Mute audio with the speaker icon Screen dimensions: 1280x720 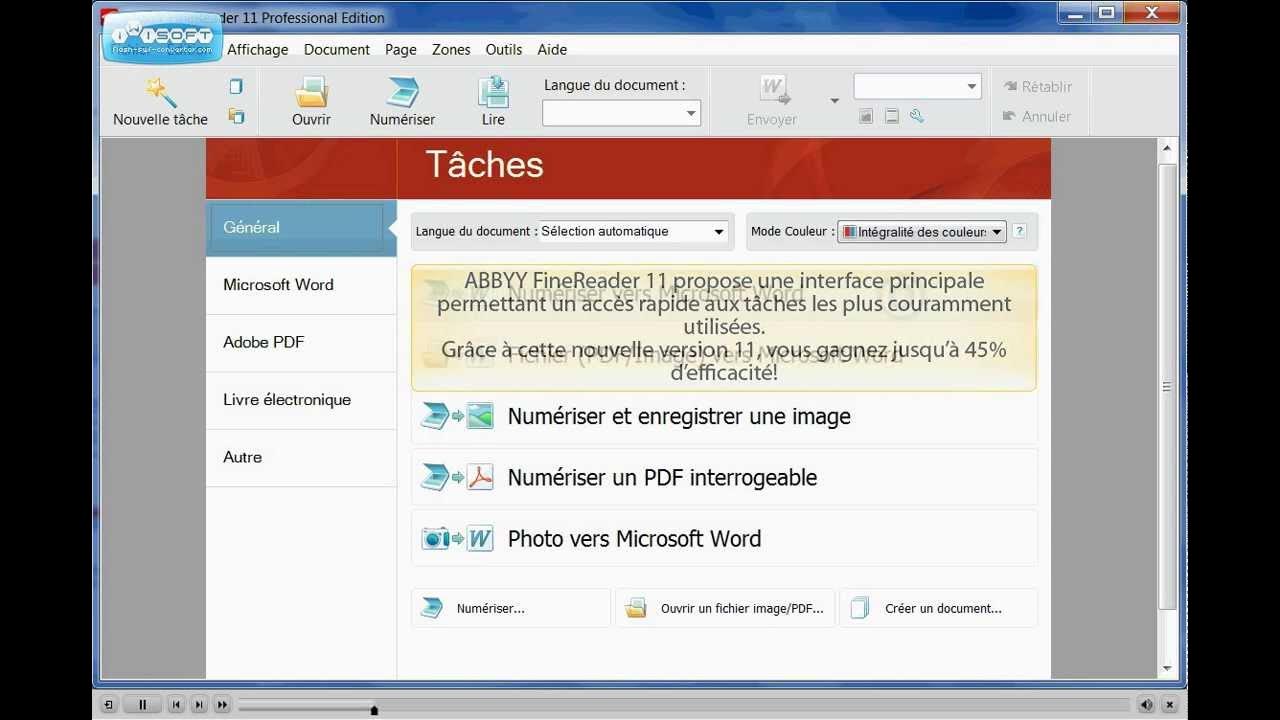[x=1146, y=705]
